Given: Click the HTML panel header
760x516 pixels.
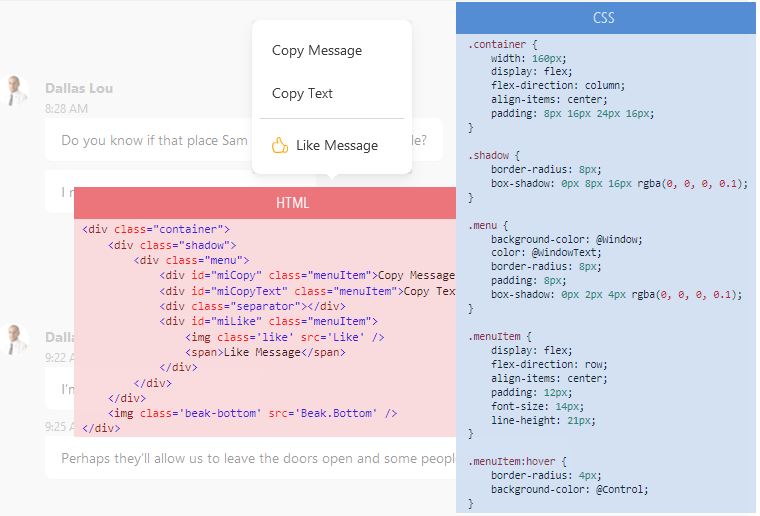Looking at the screenshot, I should (265, 203).
